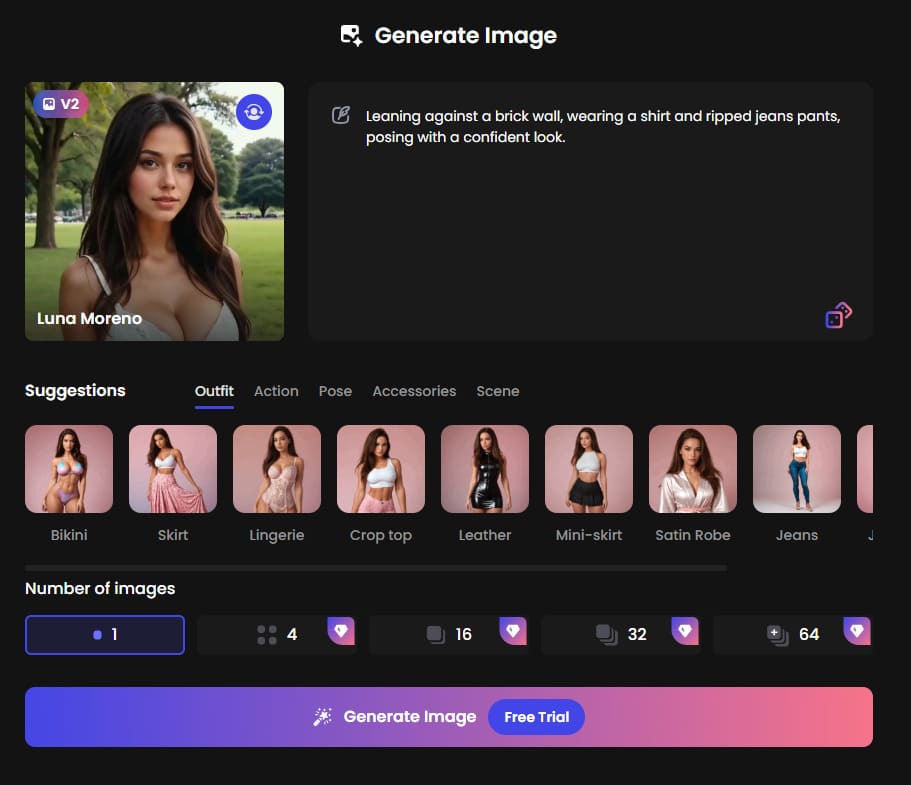Choose the Leather outfit thumbnail

click(485, 468)
